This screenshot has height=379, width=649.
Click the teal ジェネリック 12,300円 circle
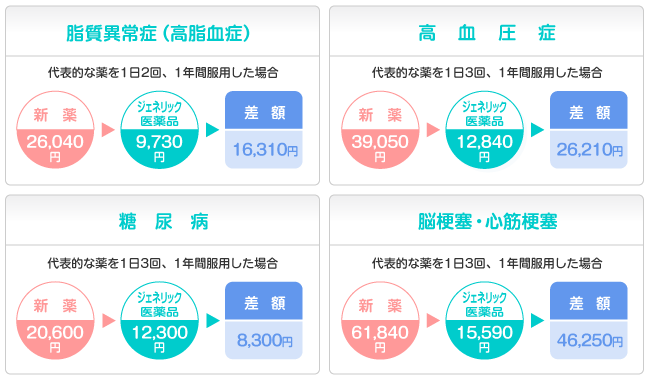tap(159, 321)
